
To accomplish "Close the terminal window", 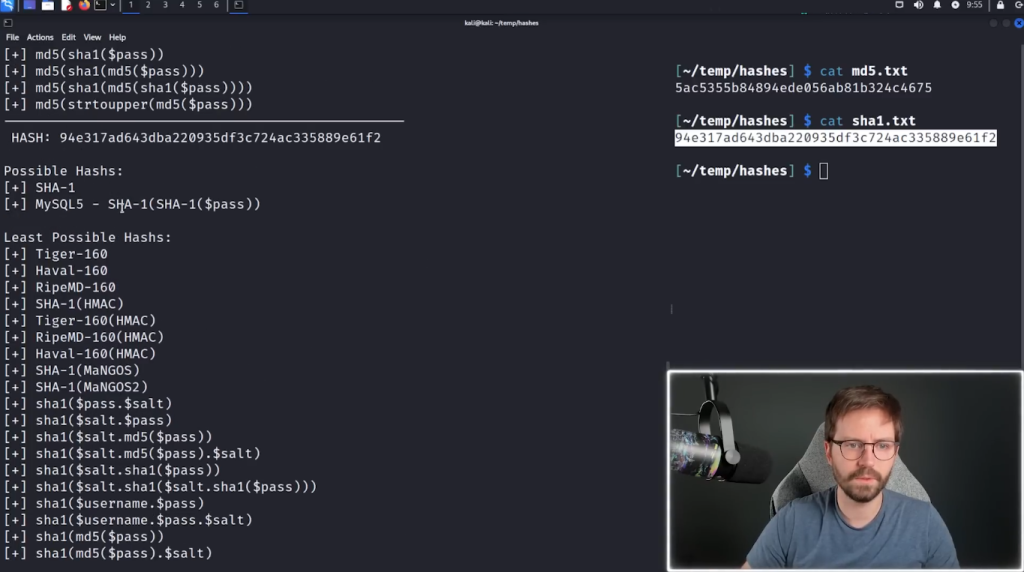I will pos(1018,23).
